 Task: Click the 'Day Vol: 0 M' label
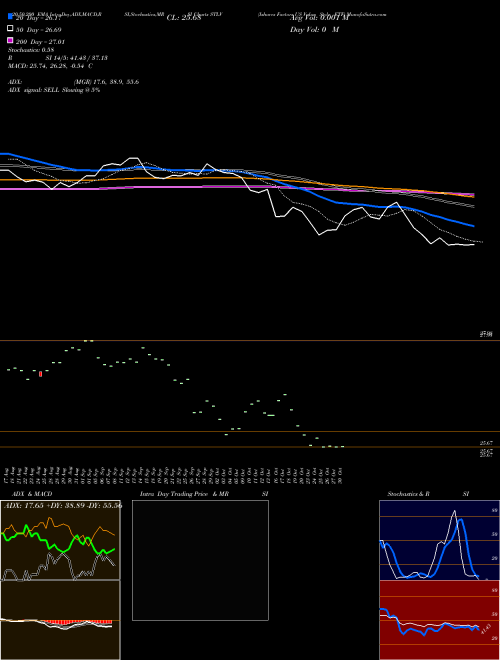[x=314, y=30]
